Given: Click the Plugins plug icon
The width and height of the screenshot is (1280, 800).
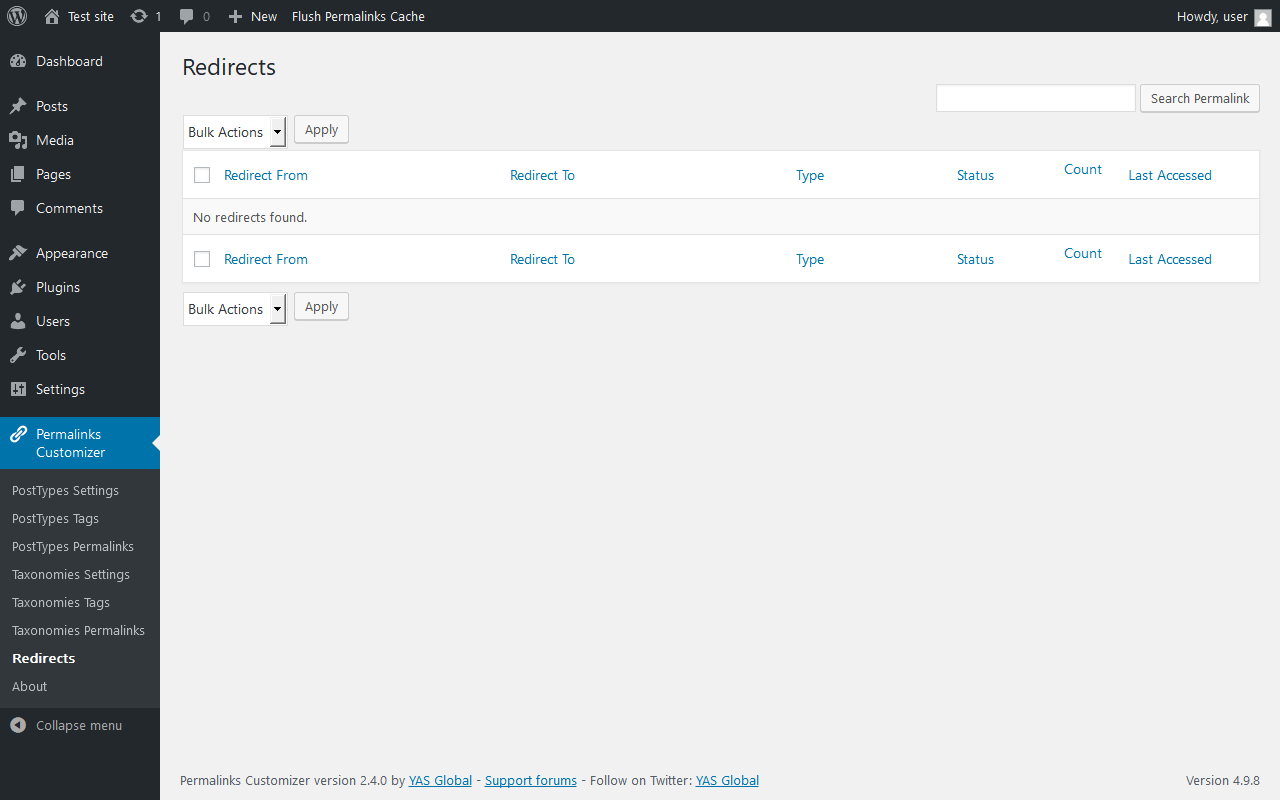Looking at the screenshot, I should (x=18, y=287).
